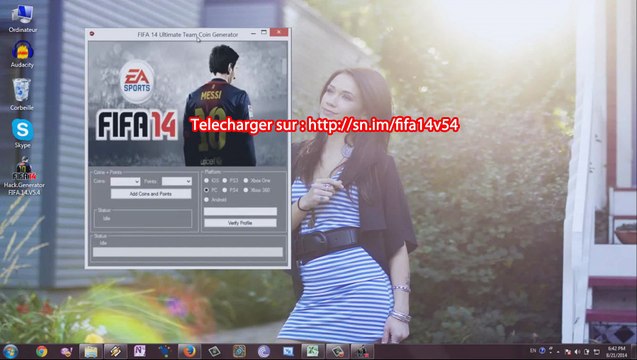Viewport: 637px width, 360px height.
Task: Select the PC platform radio button
Action: click(206, 190)
